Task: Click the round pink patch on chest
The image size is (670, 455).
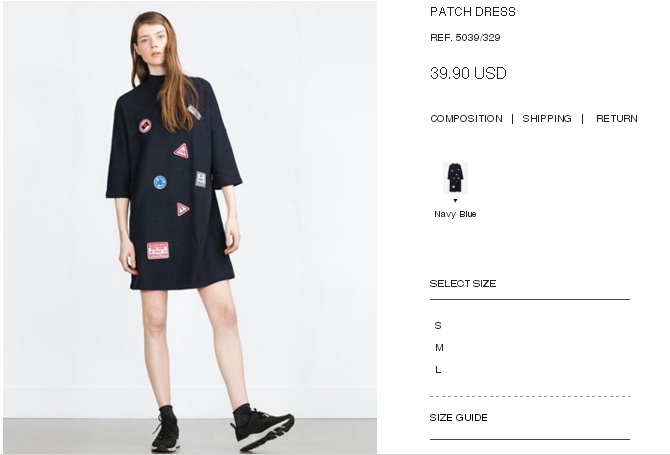Action: tap(145, 126)
